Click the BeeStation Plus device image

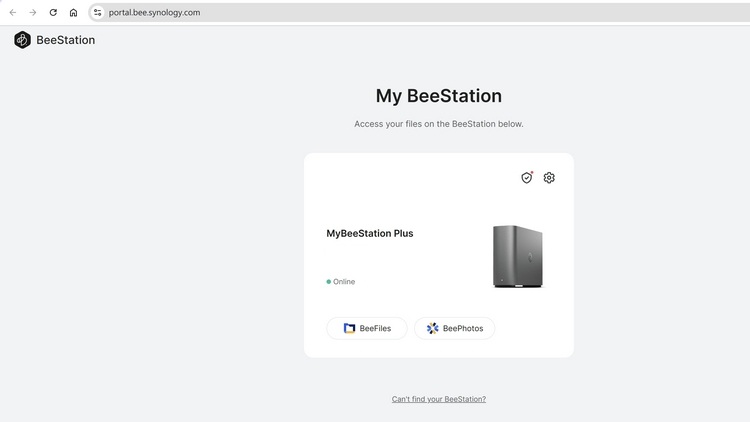[x=518, y=256]
